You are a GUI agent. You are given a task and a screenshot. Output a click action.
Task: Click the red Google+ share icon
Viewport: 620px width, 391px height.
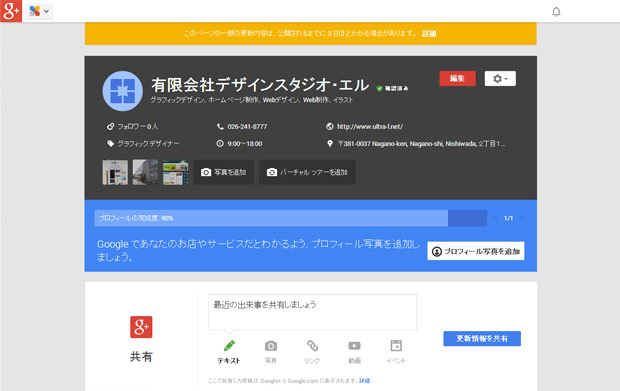pyautogui.click(x=141, y=327)
